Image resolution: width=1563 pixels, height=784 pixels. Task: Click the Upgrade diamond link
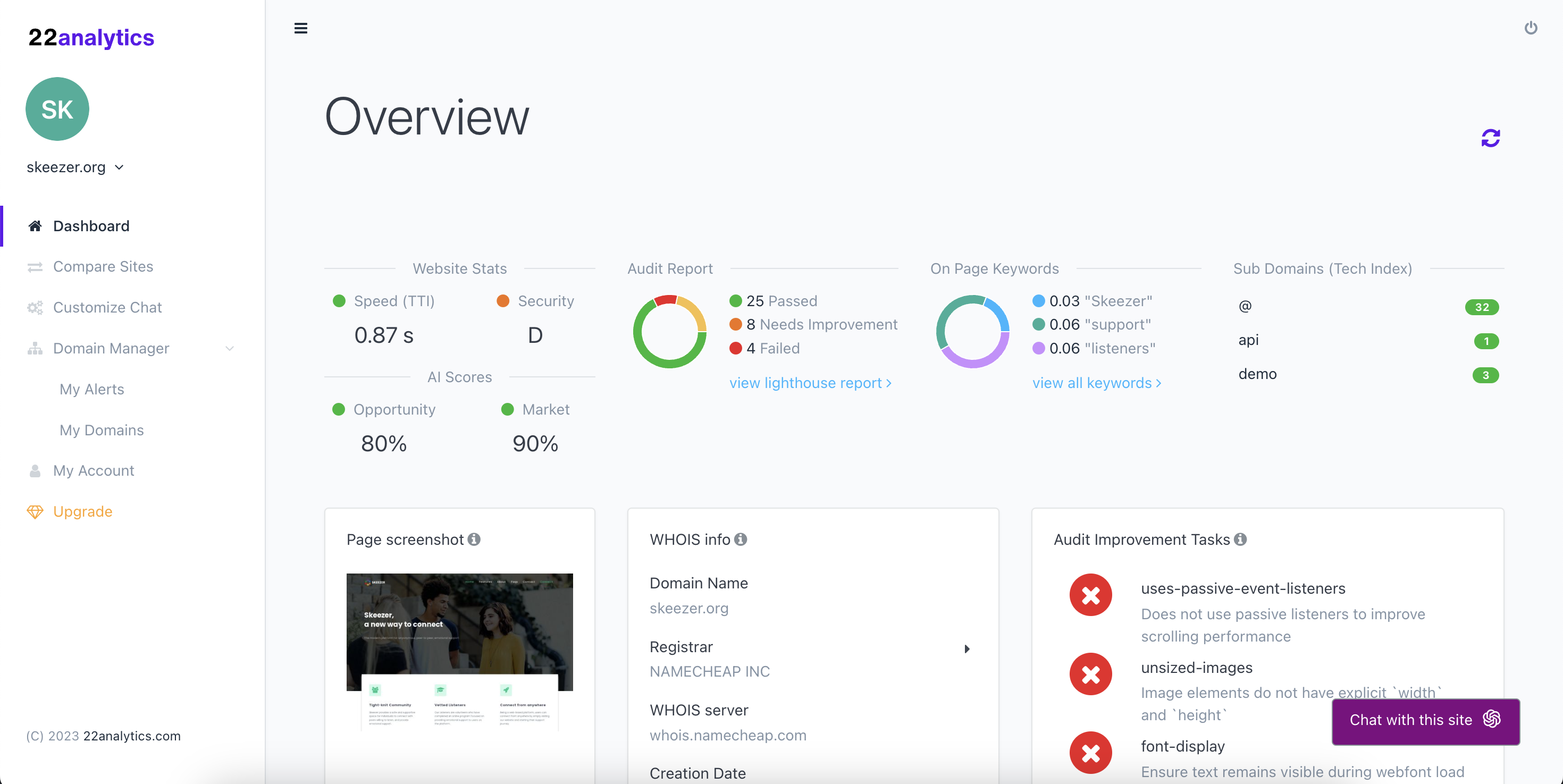82,511
